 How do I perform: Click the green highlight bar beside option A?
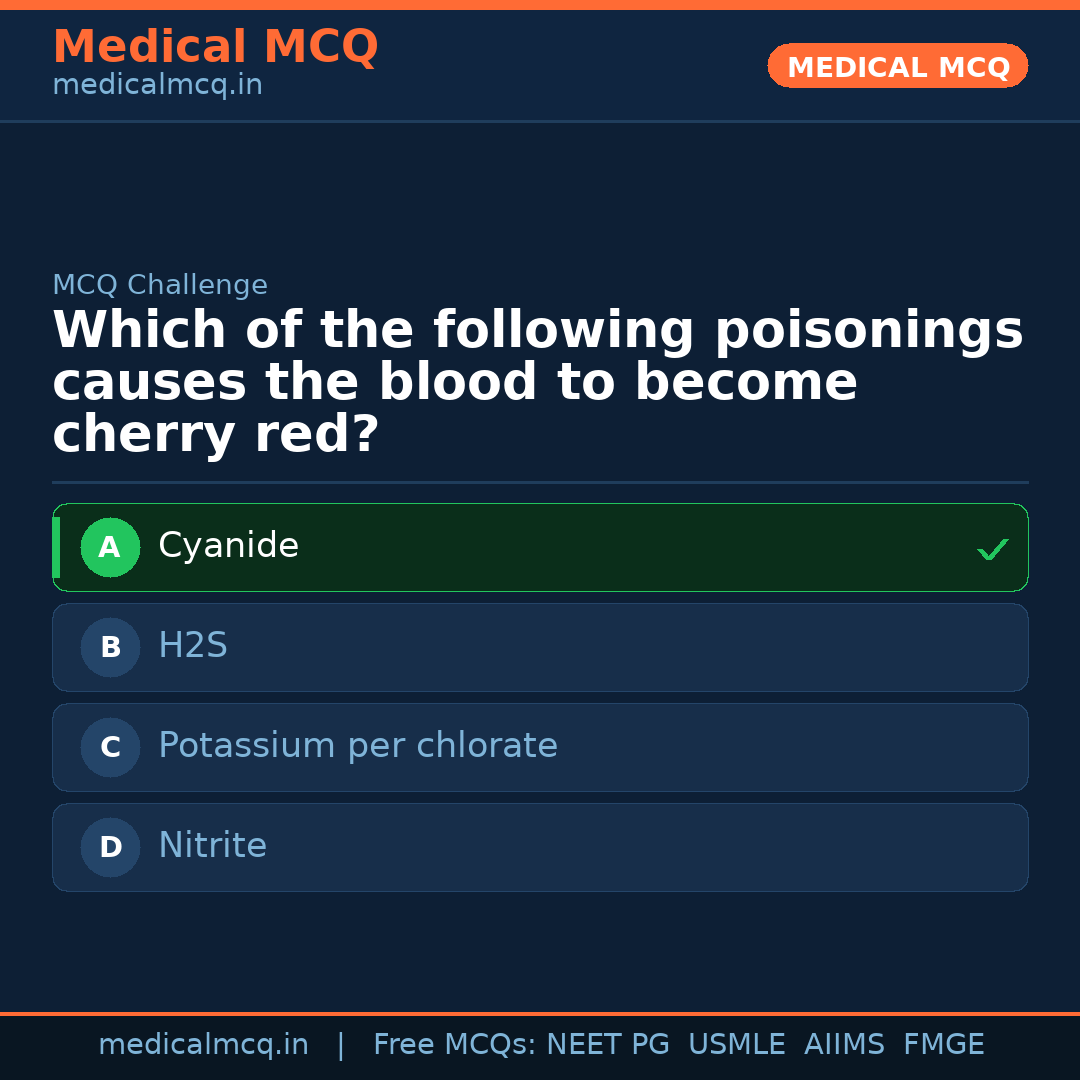tap(57, 547)
